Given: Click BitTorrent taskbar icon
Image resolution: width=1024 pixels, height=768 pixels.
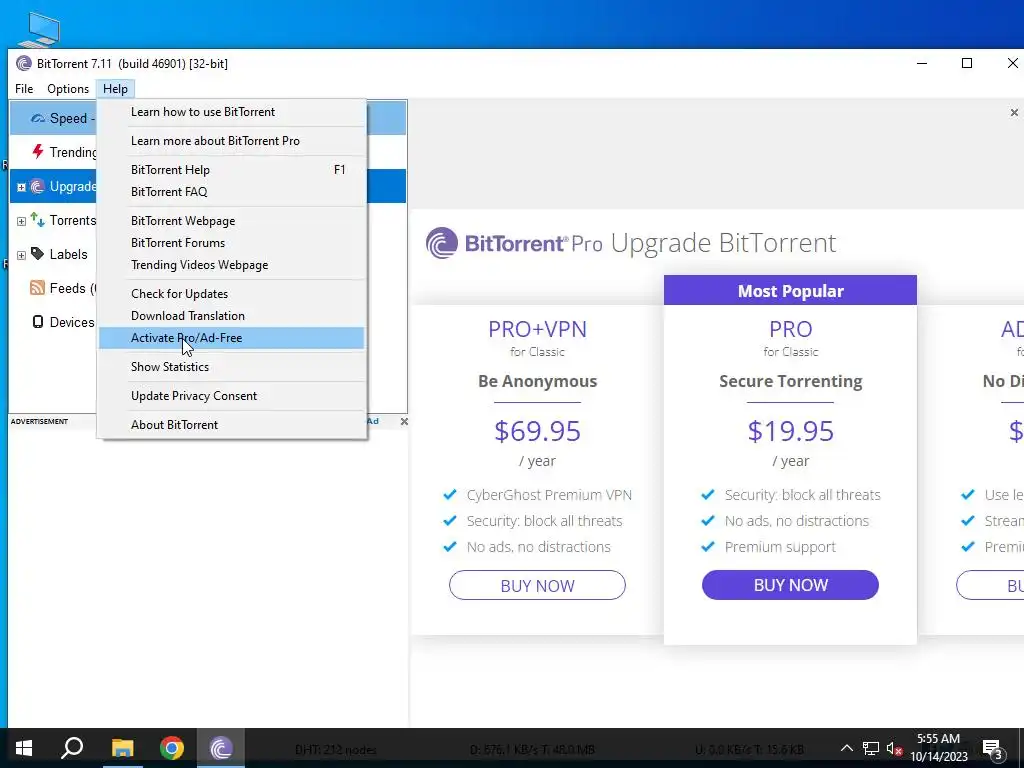Looking at the screenshot, I should (221, 748).
